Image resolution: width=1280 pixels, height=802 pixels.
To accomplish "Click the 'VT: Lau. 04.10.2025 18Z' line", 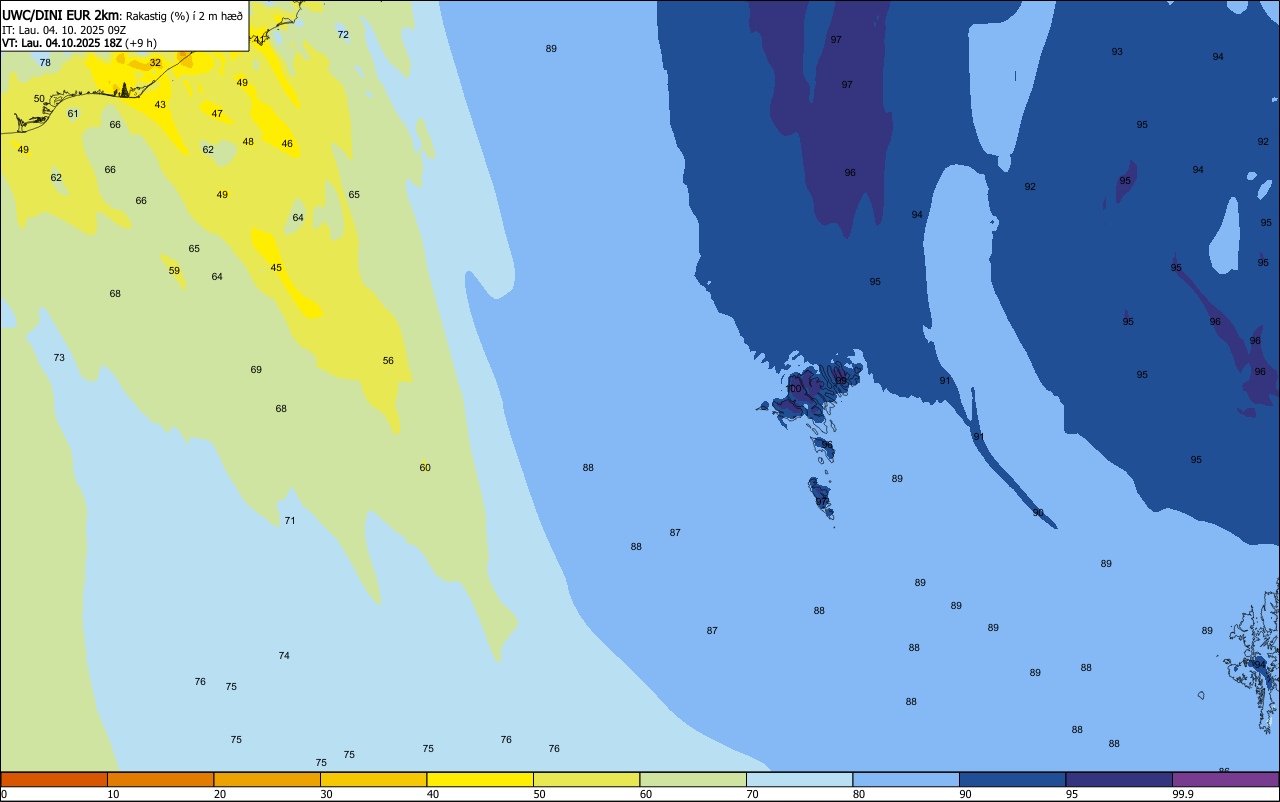I will (x=62, y=43).
